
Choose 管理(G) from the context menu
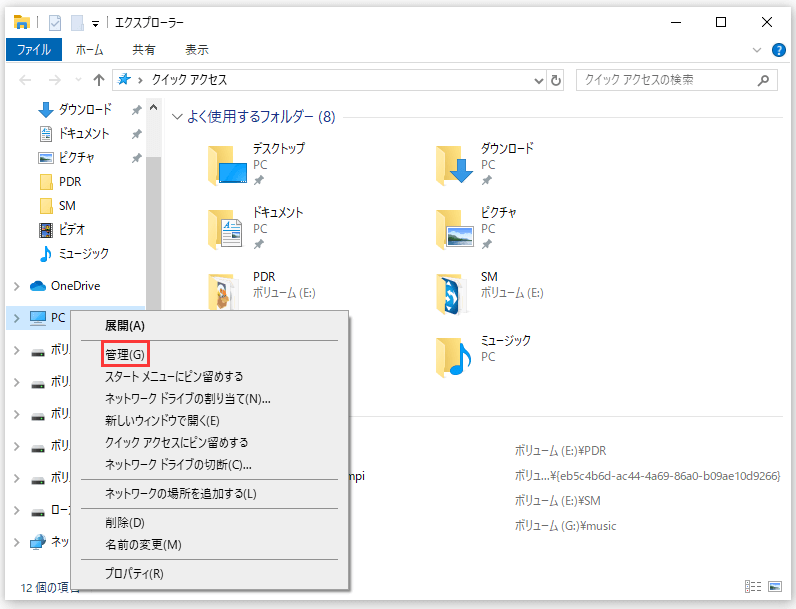[125, 355]
